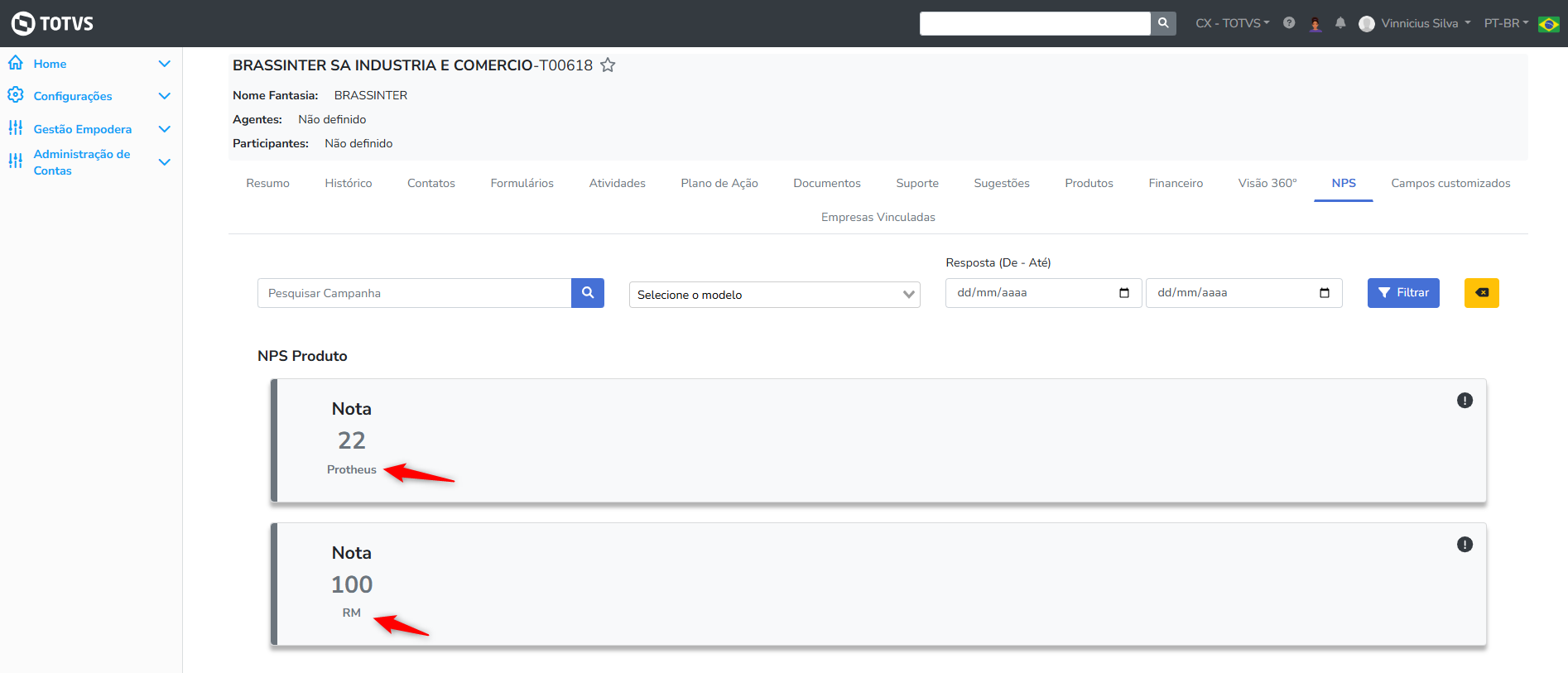Screen dimensions: 1568x673
Task: Expand the Administração de Contas chevron
Action: (165, 162)
